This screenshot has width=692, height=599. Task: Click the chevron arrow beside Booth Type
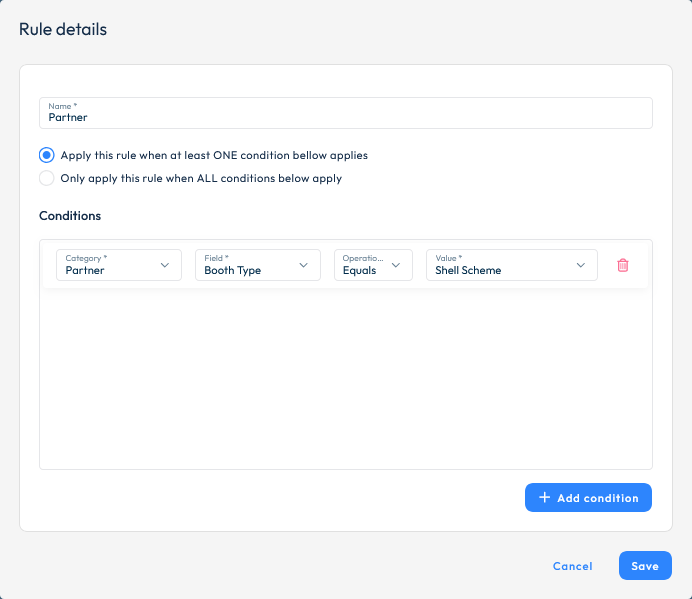(x=303, y=265)
